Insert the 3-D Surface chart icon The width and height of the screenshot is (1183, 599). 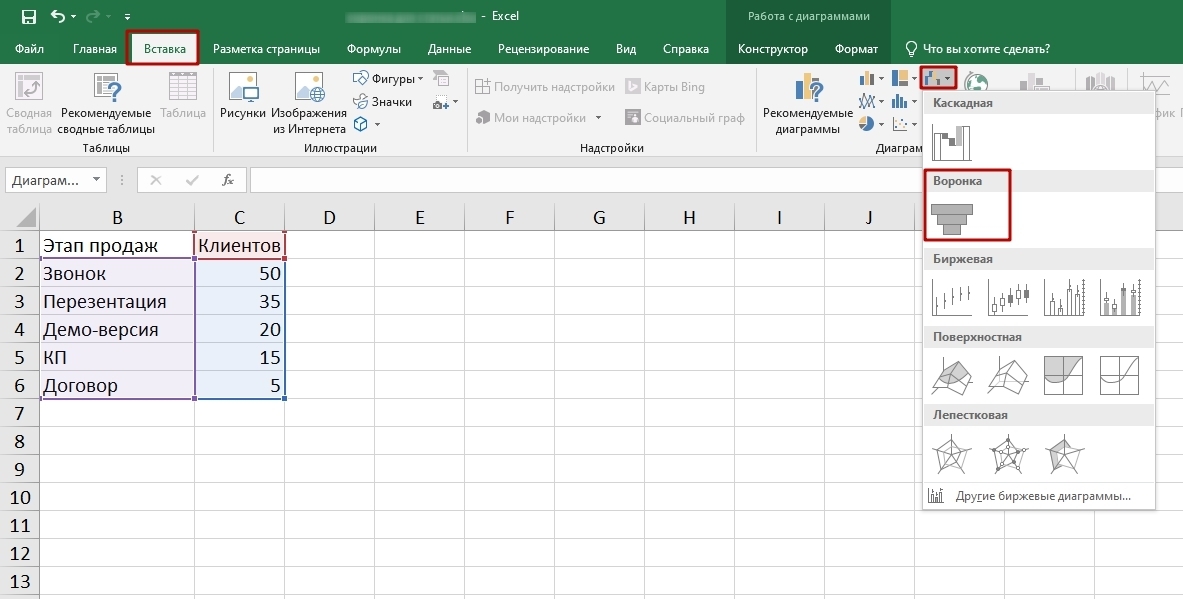(952, 375)
